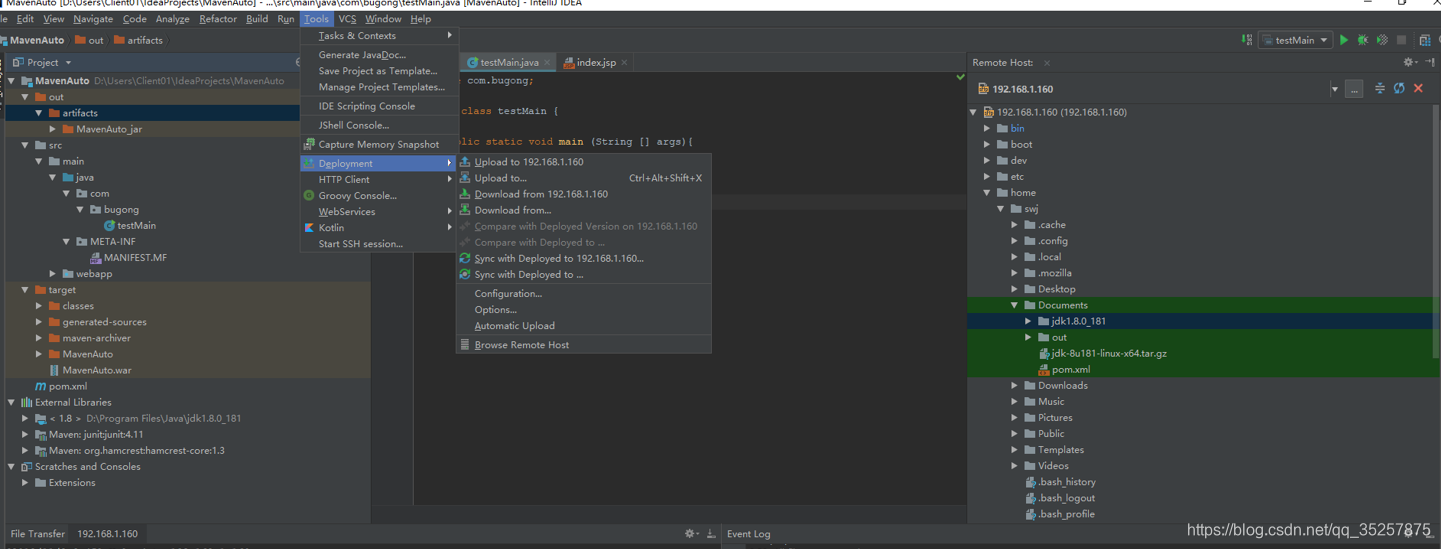Click the artifacts breadcrumb in navigation bar

point(138,40)
